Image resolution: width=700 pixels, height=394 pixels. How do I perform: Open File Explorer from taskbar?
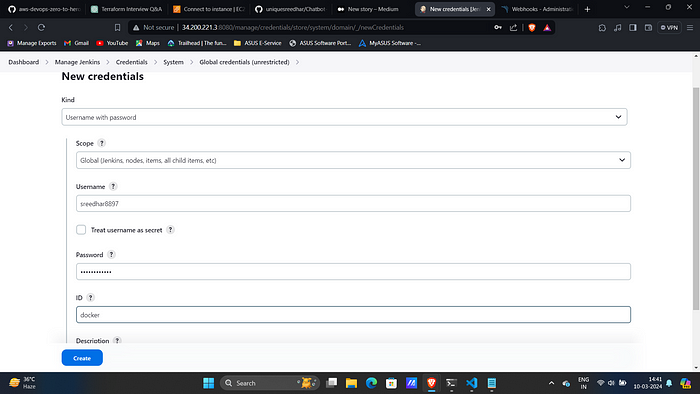pyautogui.click(x=351, y=383)
